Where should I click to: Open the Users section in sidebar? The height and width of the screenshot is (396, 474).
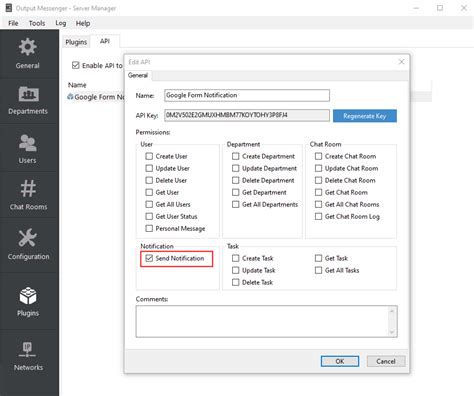point(28,149)
